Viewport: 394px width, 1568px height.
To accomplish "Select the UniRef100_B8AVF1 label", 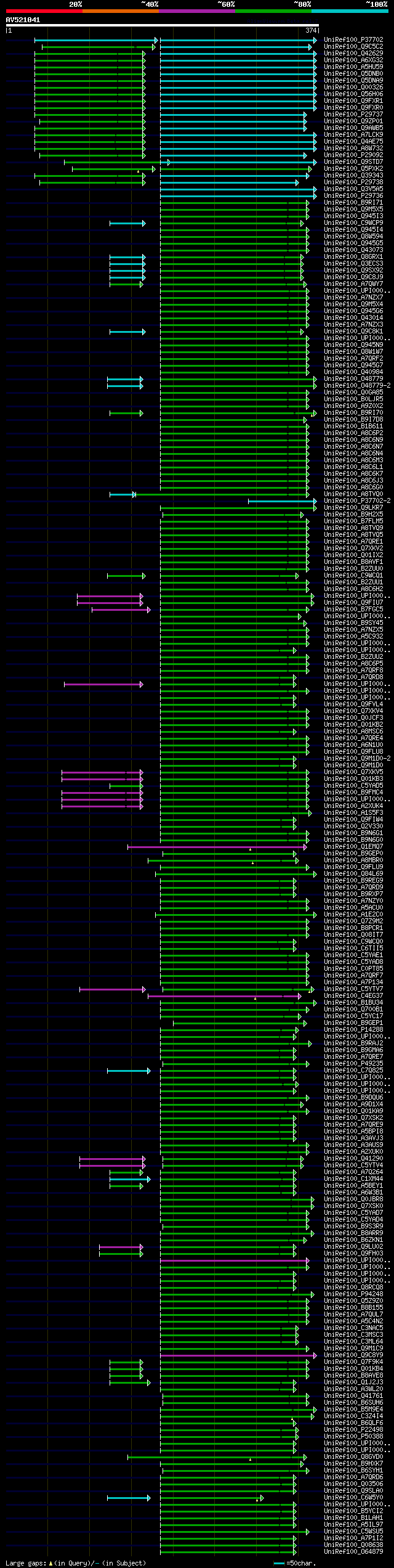I will point(353,562).
